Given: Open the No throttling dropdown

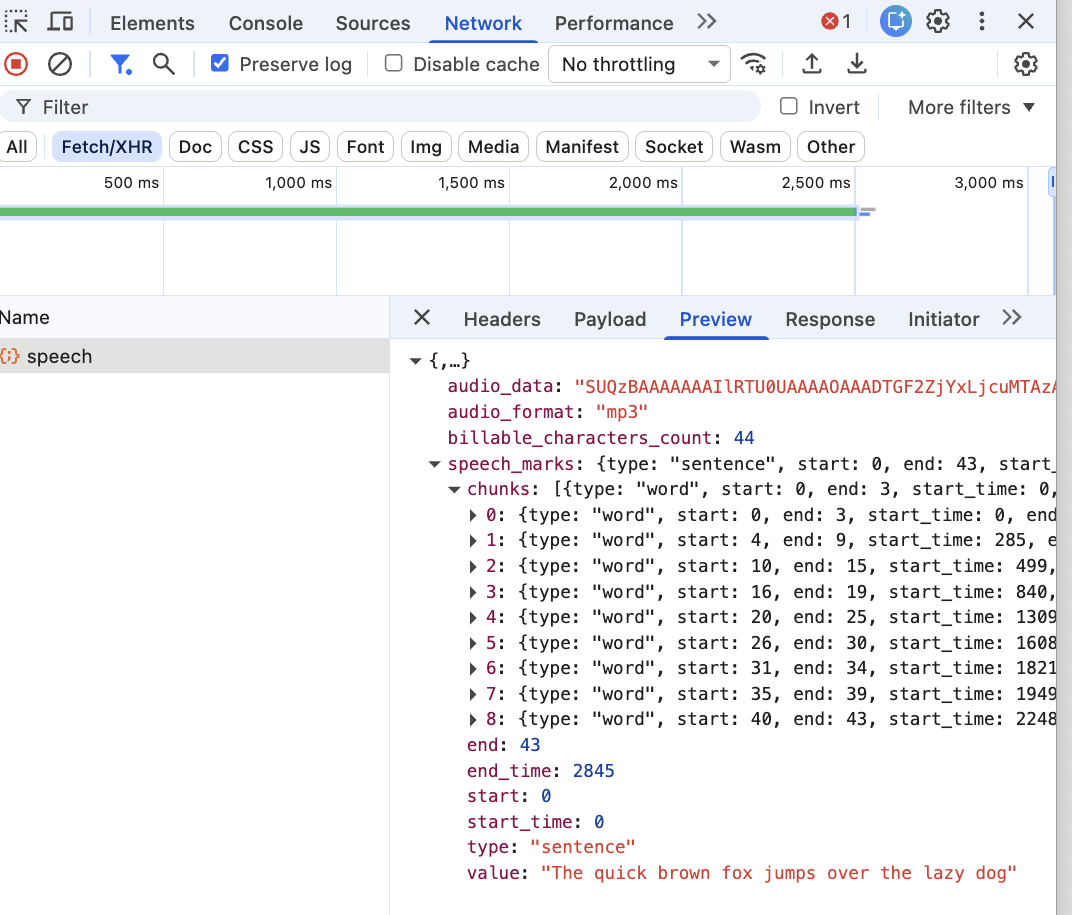Looking at the screenshot, I should click(639, 64).
